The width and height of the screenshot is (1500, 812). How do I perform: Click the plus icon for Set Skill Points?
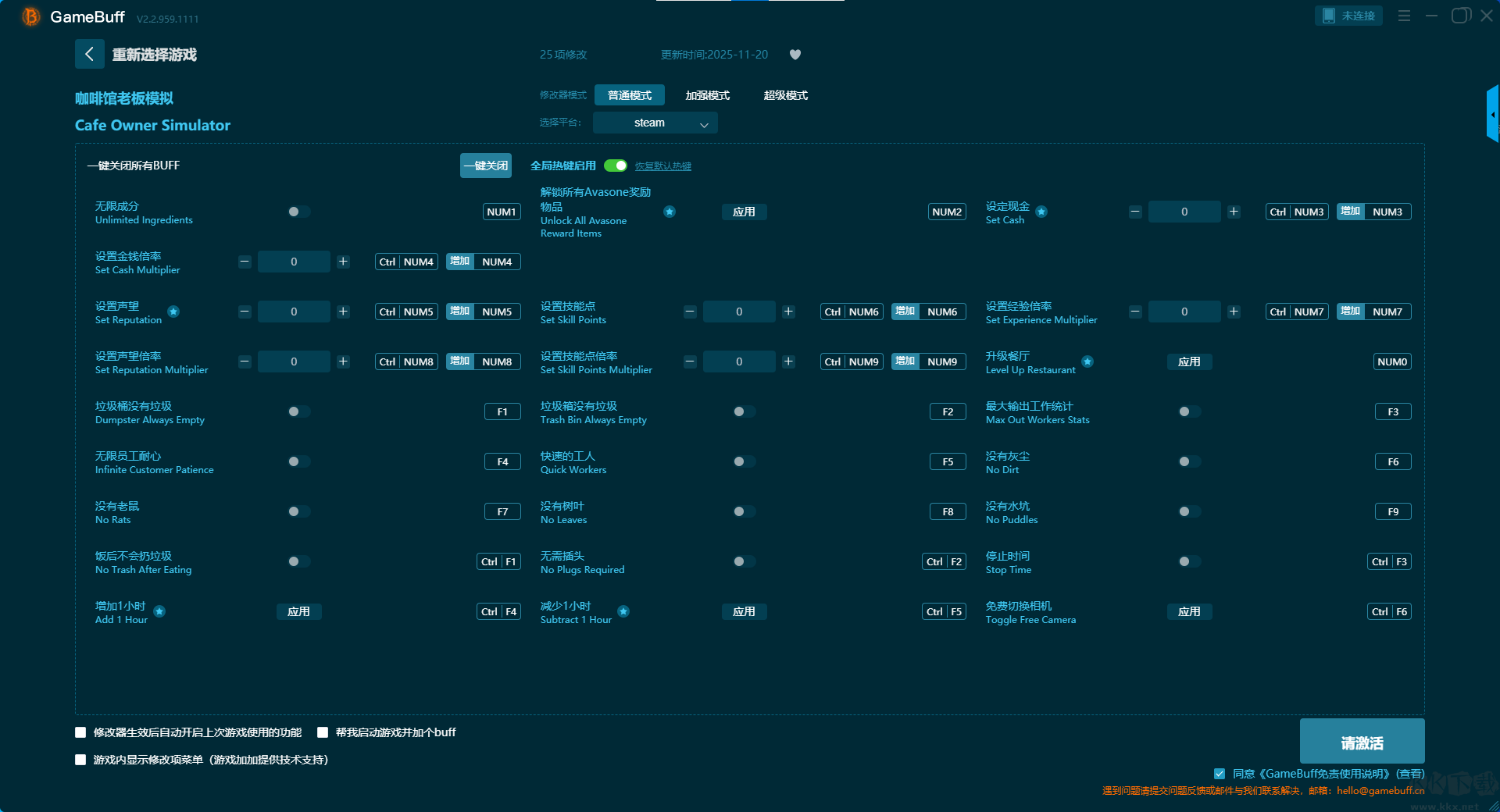[788, 312]
